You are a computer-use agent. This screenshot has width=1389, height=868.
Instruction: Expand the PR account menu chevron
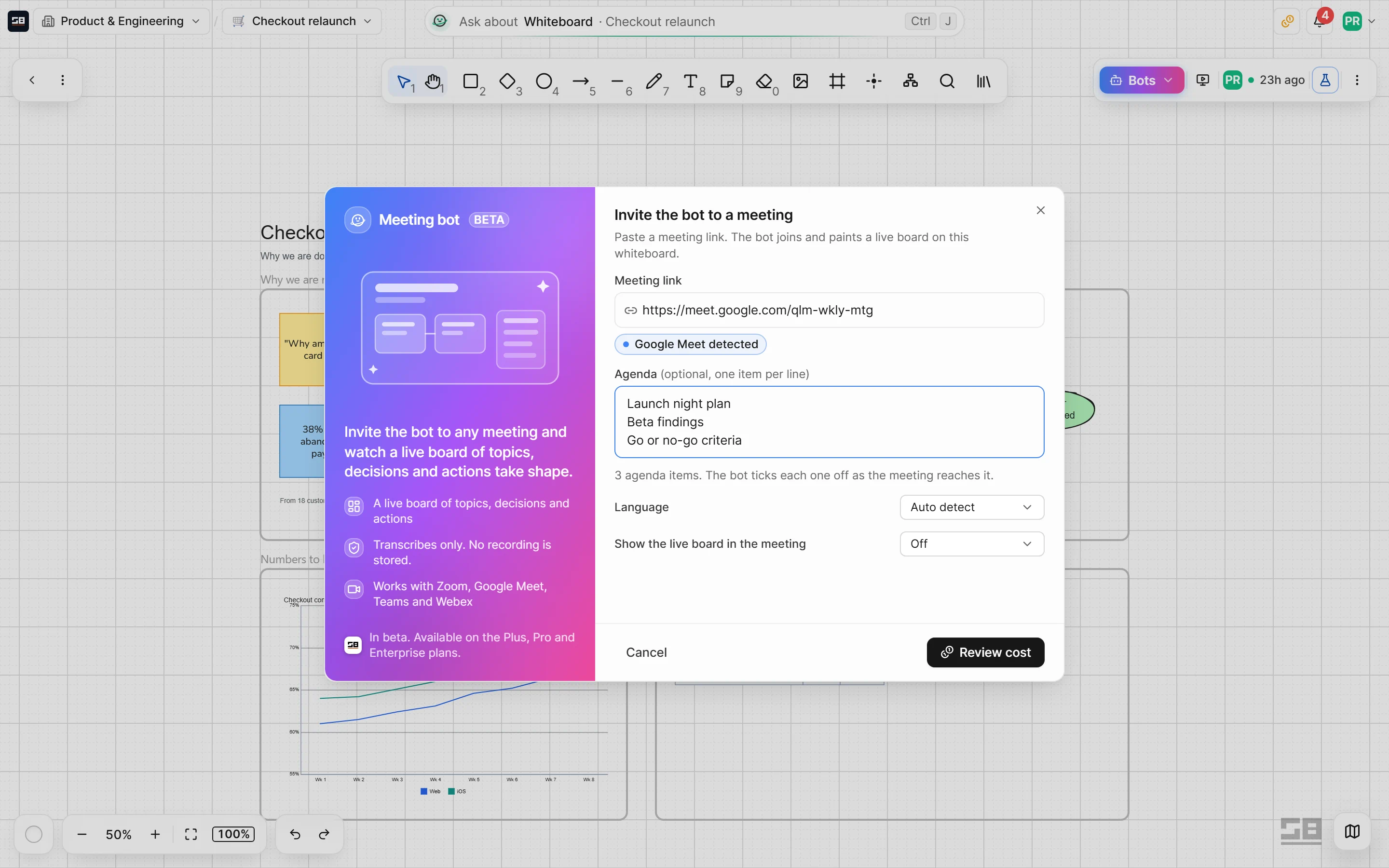point(1372,22)
